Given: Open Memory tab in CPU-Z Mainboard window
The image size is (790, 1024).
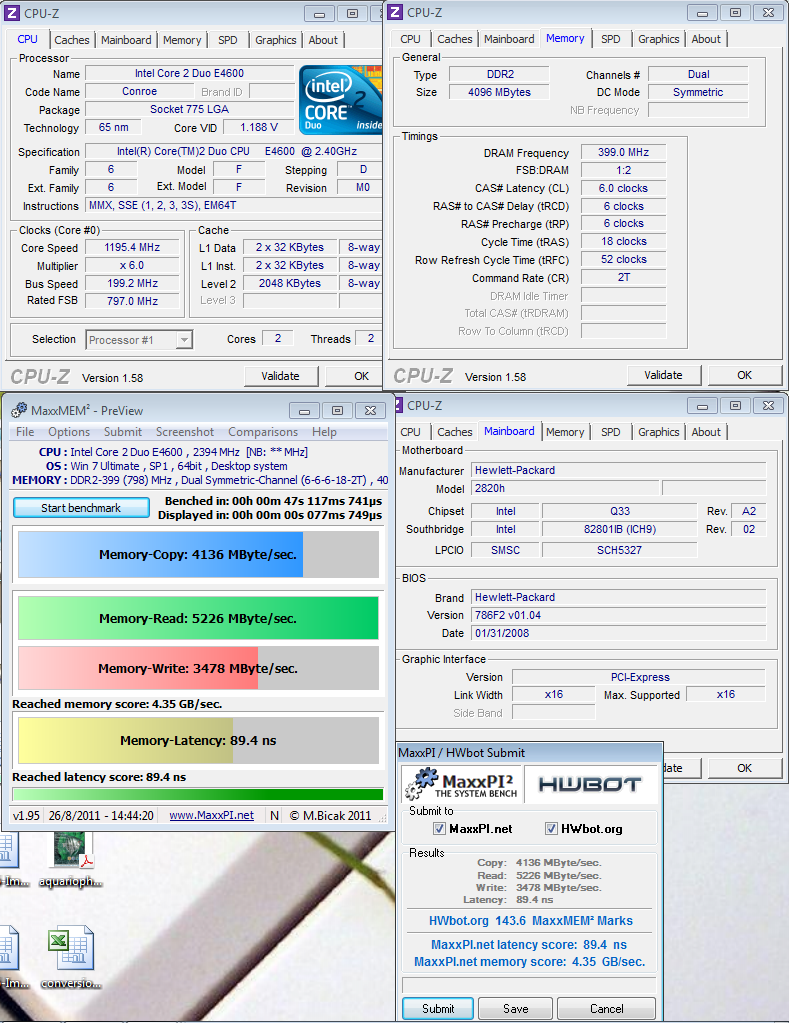Looking at the screenshot, I should (565, 432).
